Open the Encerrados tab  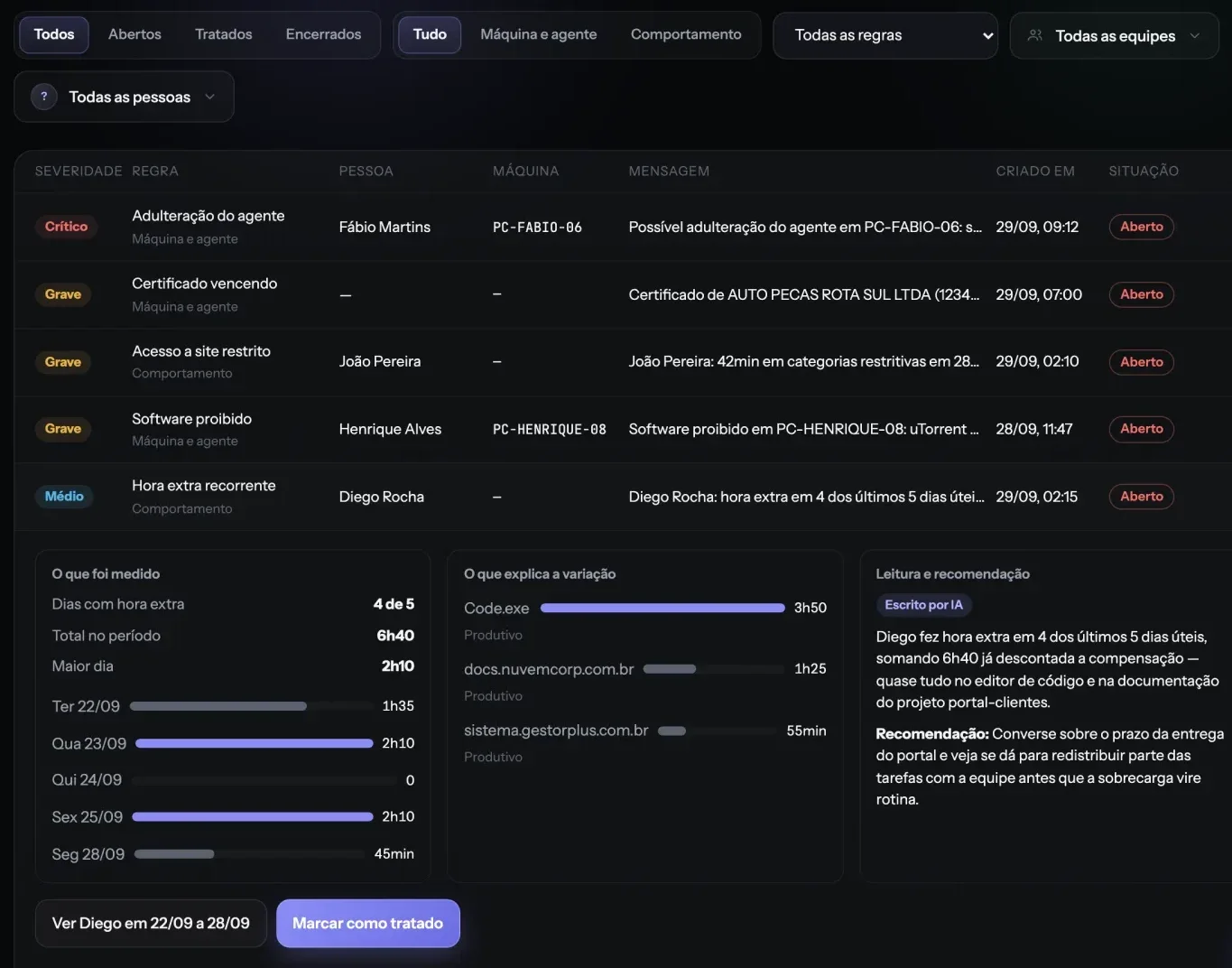click(x=323, y=34)
